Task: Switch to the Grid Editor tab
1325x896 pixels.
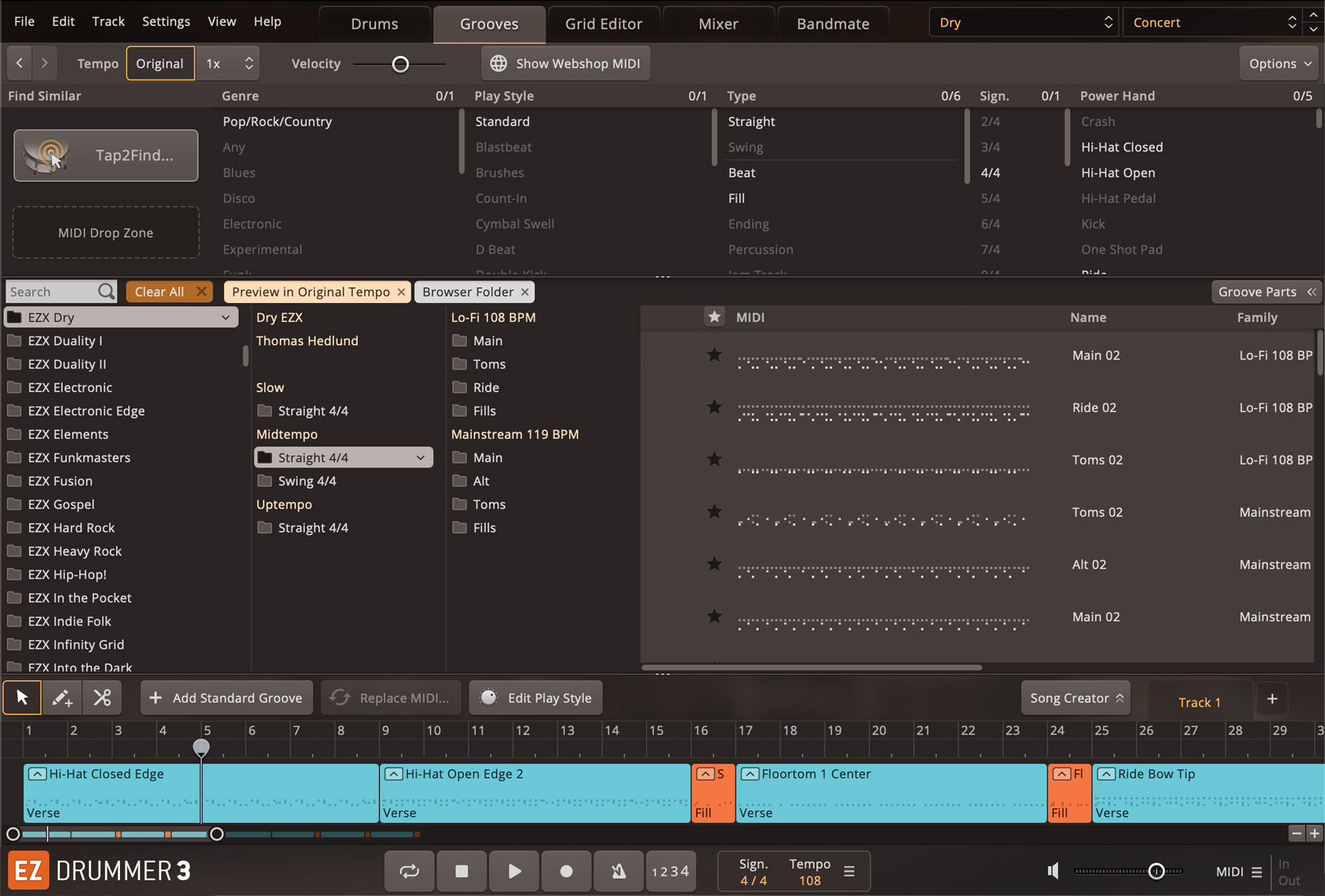Action: point(603,23)
